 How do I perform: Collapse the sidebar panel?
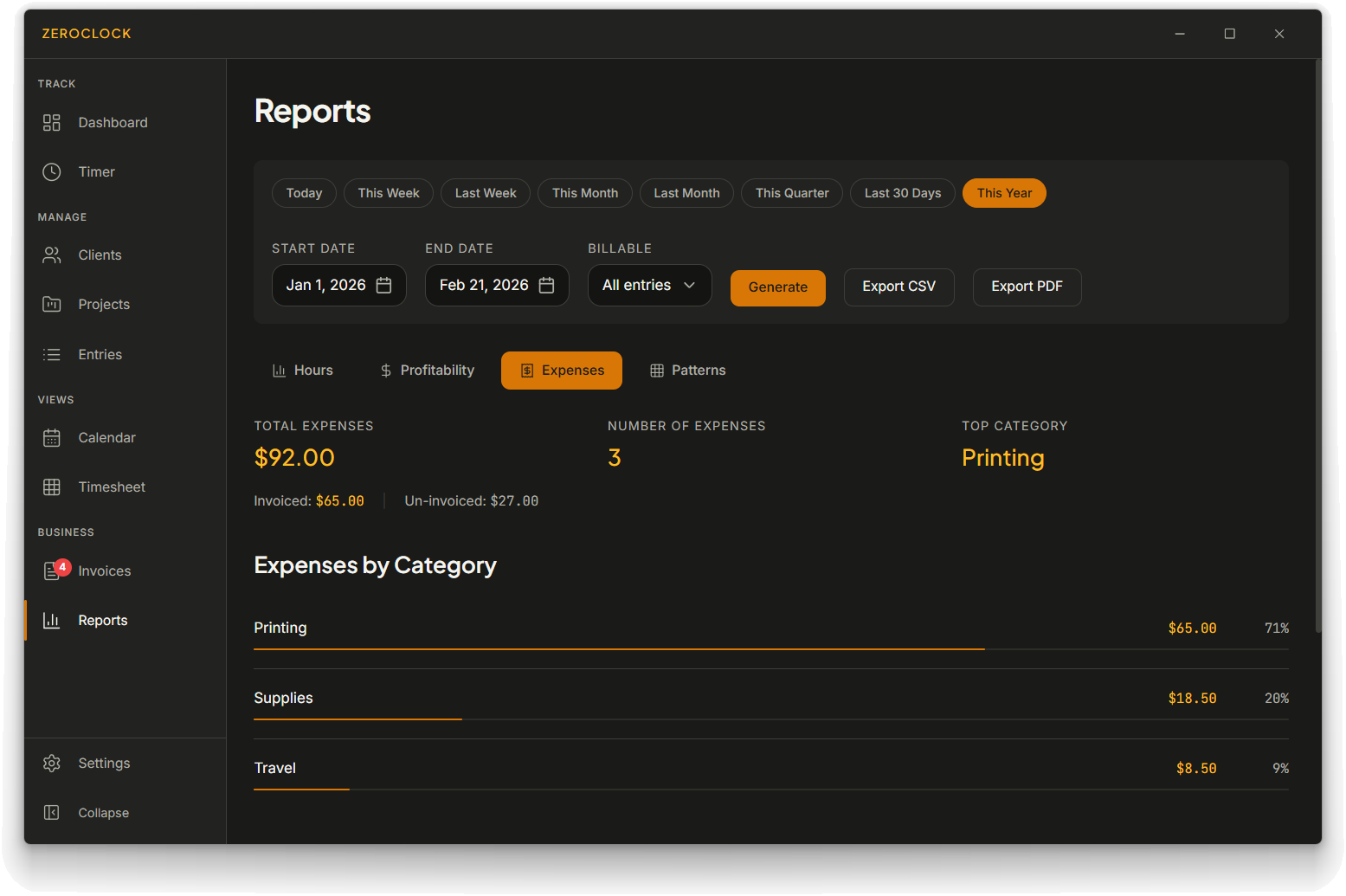coord(52,813)
